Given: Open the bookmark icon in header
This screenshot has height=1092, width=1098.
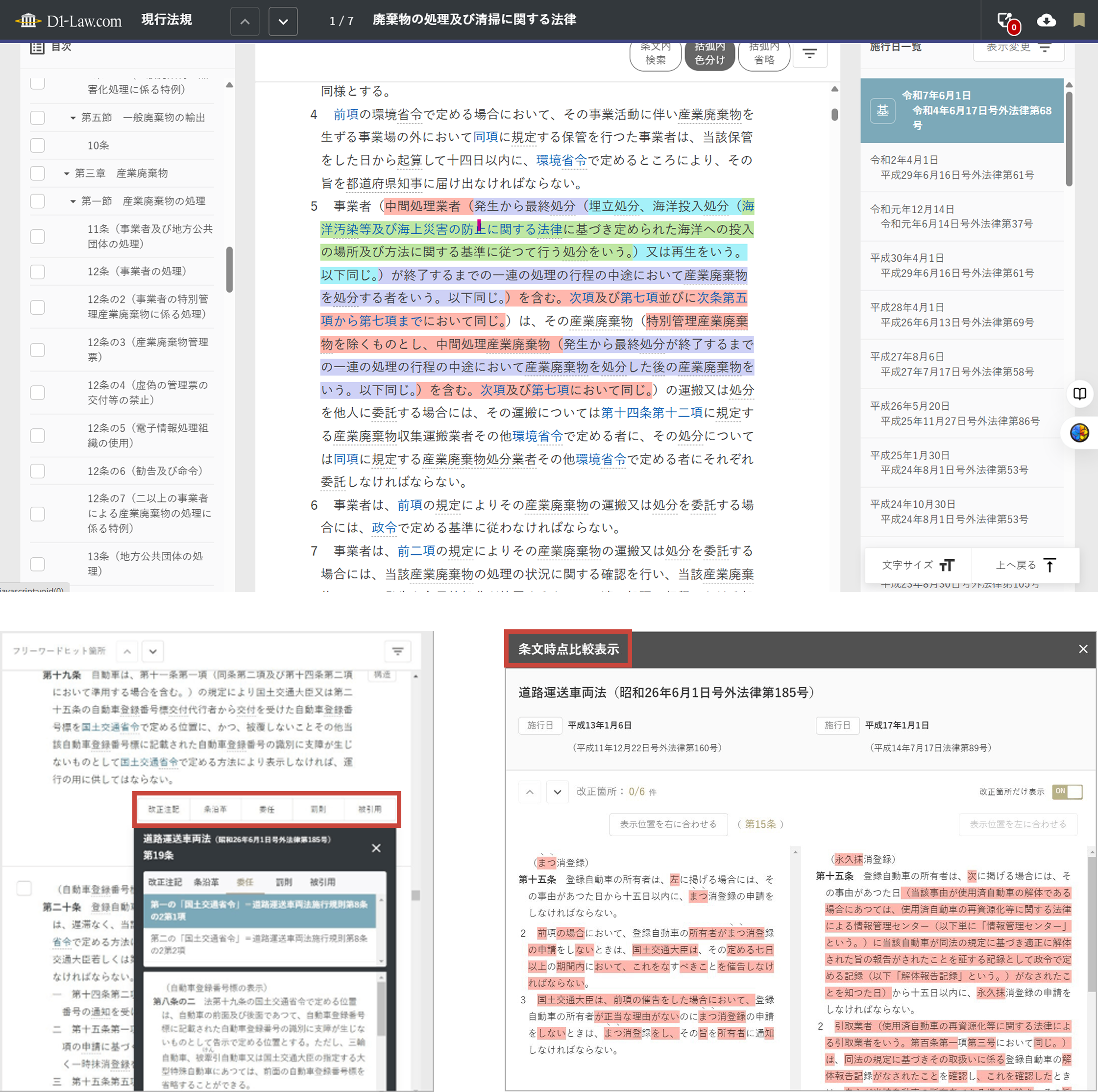Looking at the screenshot, I should [1079, 21].
